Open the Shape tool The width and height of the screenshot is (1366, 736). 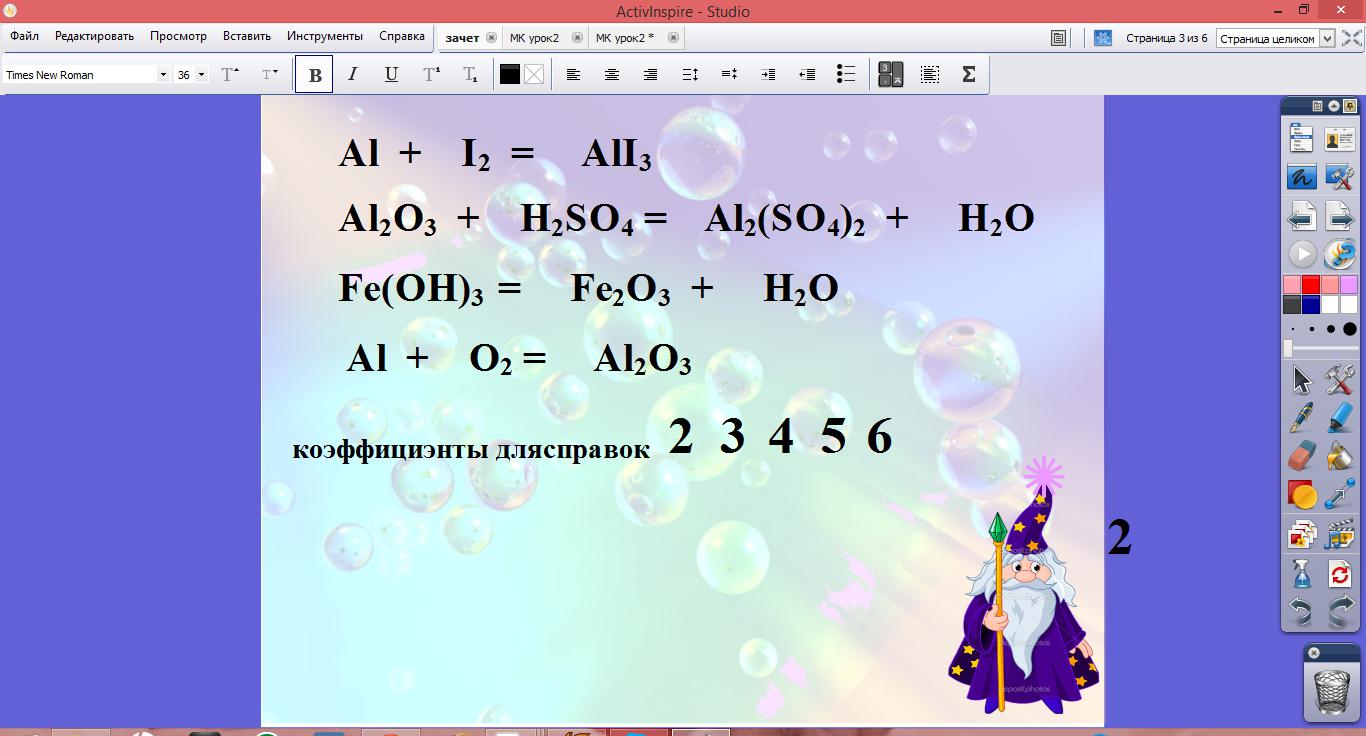pos(1301,495)
